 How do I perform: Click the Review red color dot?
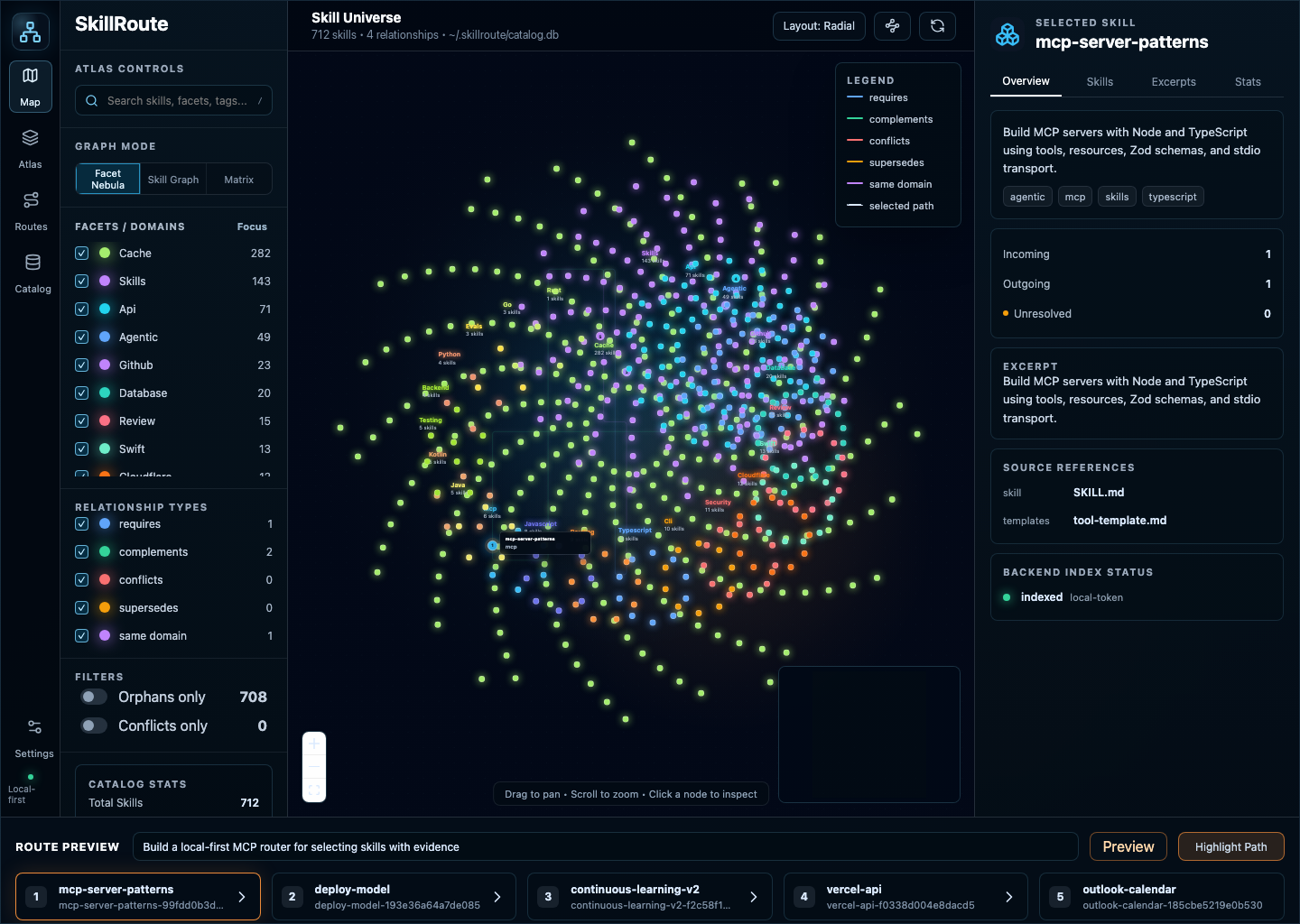[x=105, y=421]
